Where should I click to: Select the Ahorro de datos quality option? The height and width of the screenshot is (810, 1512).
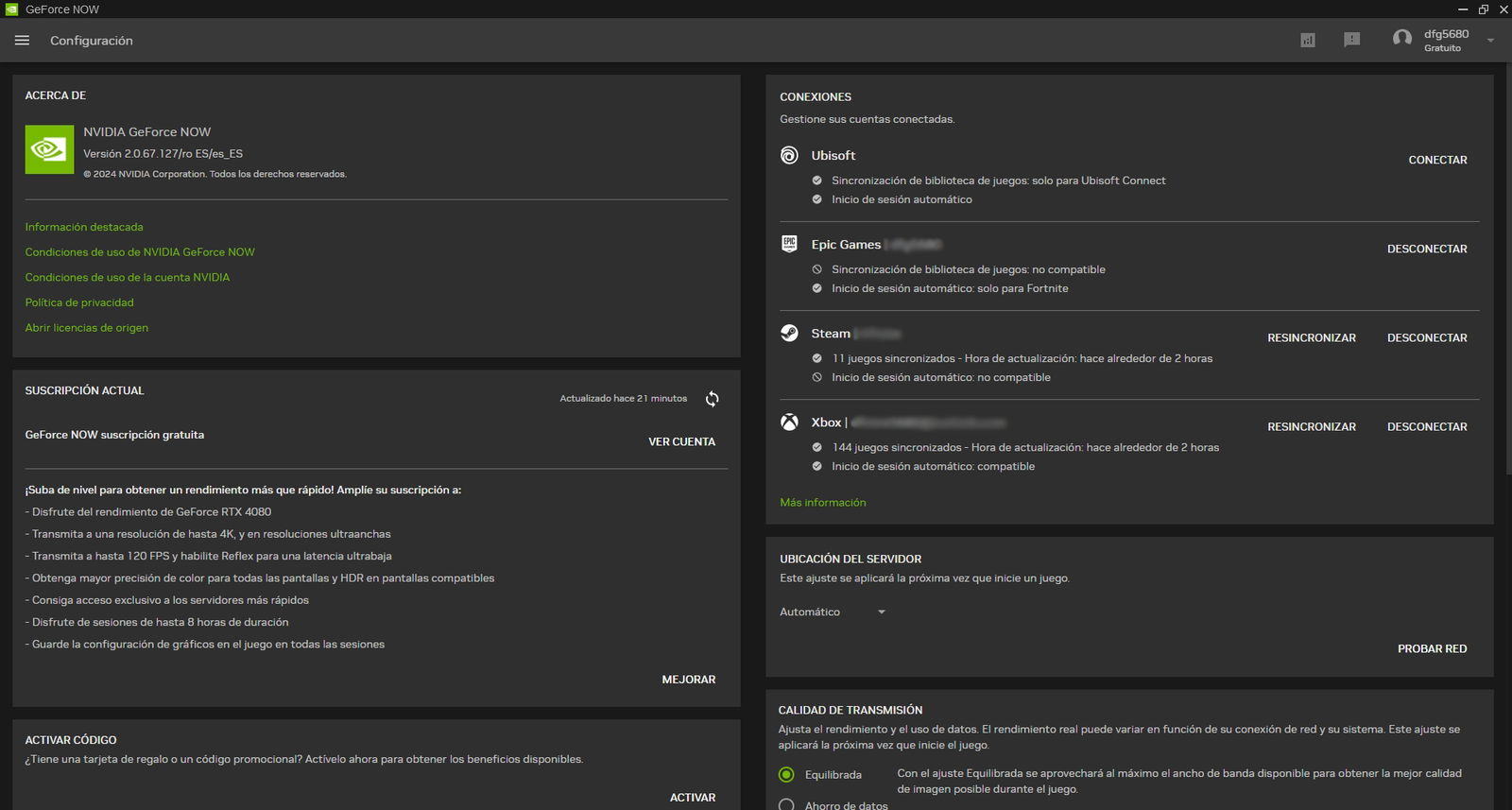[x=786, y=805]
